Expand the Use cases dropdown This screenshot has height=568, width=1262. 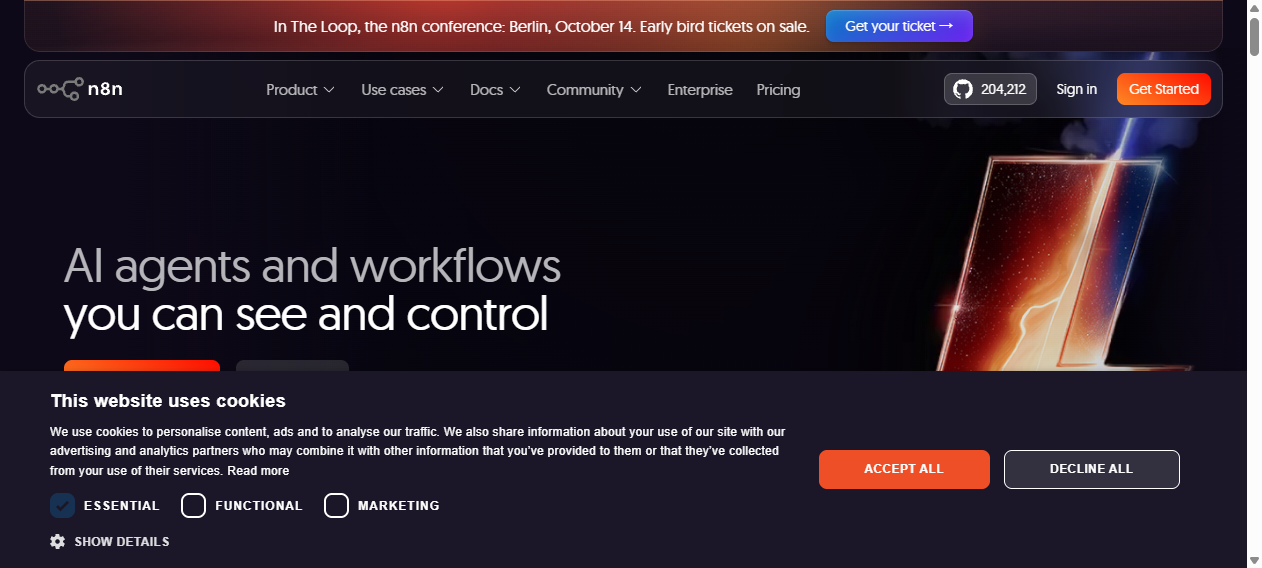pyautogui.click(x=403, y=90)
